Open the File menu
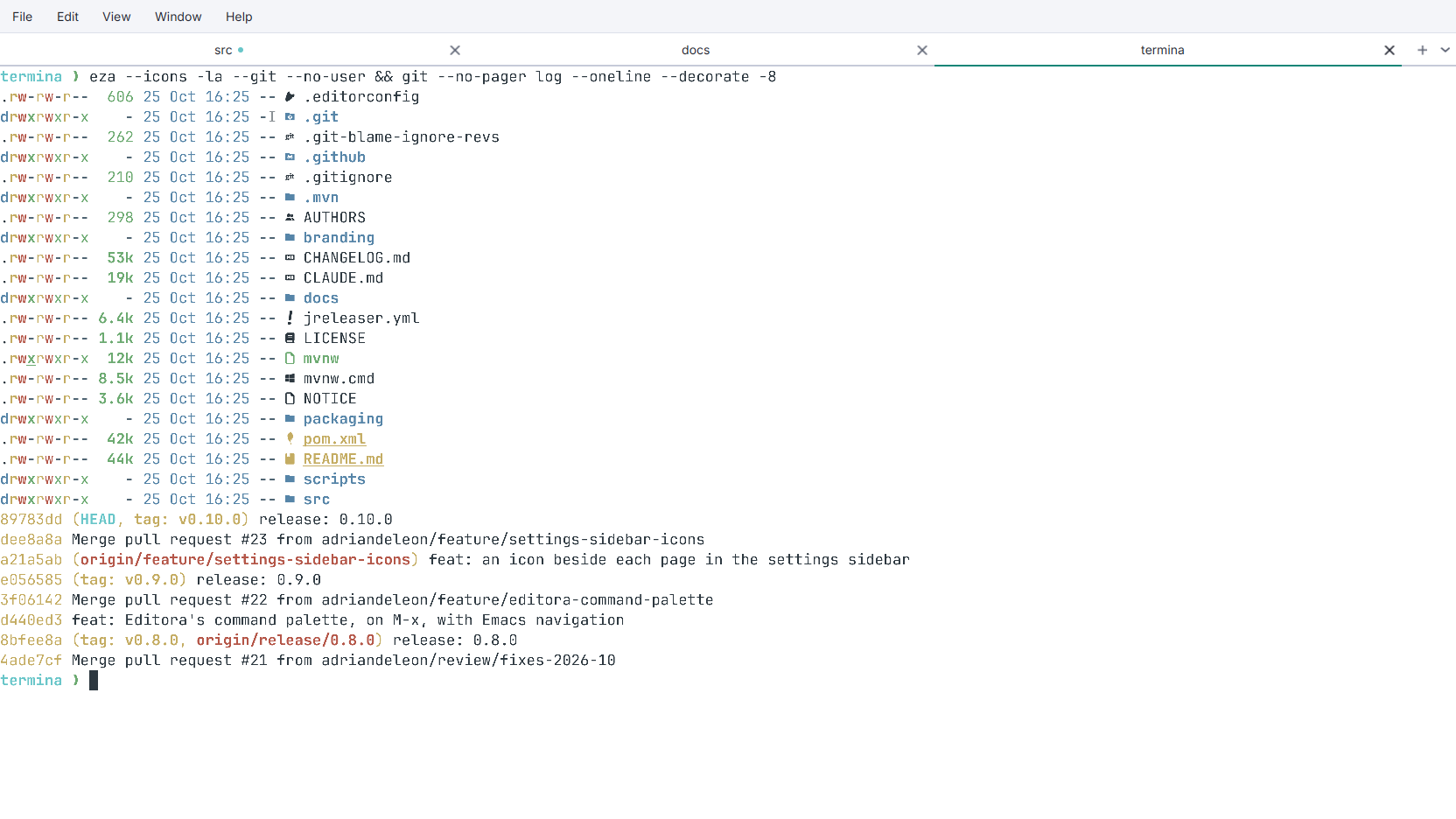Screen dimensions: 1456x819 click(23, 17)
